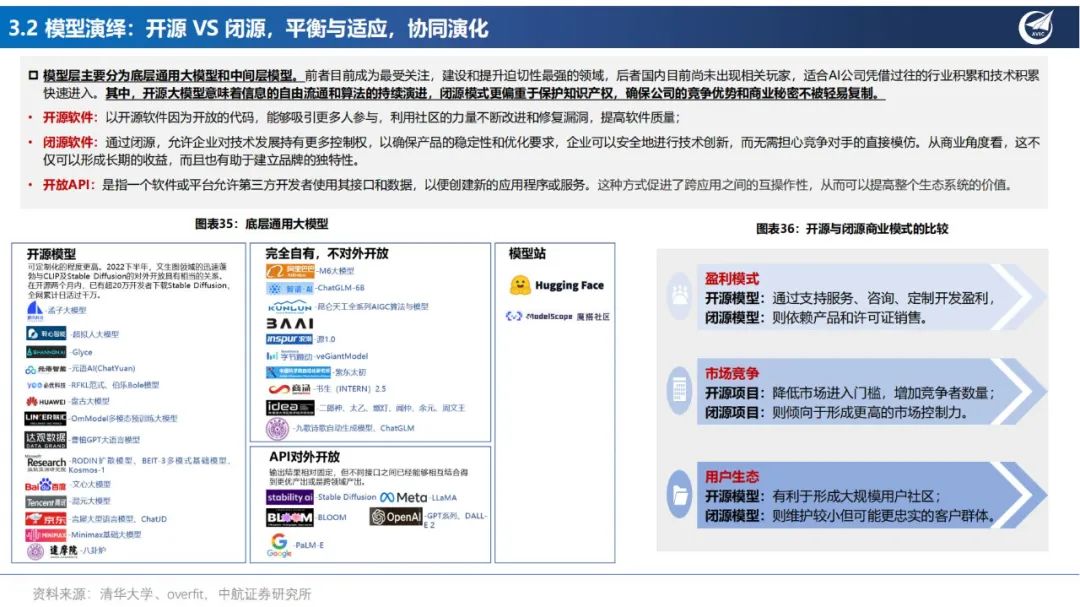This screenshot has height=607, width=1080.
Task: Click the Tsinghua purple seal beside ChatGLM
Action: coord(278,429)
